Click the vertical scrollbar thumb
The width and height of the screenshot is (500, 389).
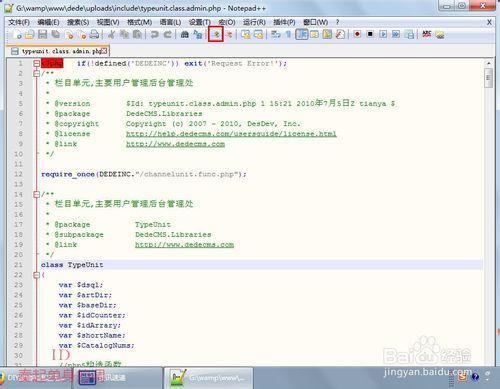click(488, 78)
